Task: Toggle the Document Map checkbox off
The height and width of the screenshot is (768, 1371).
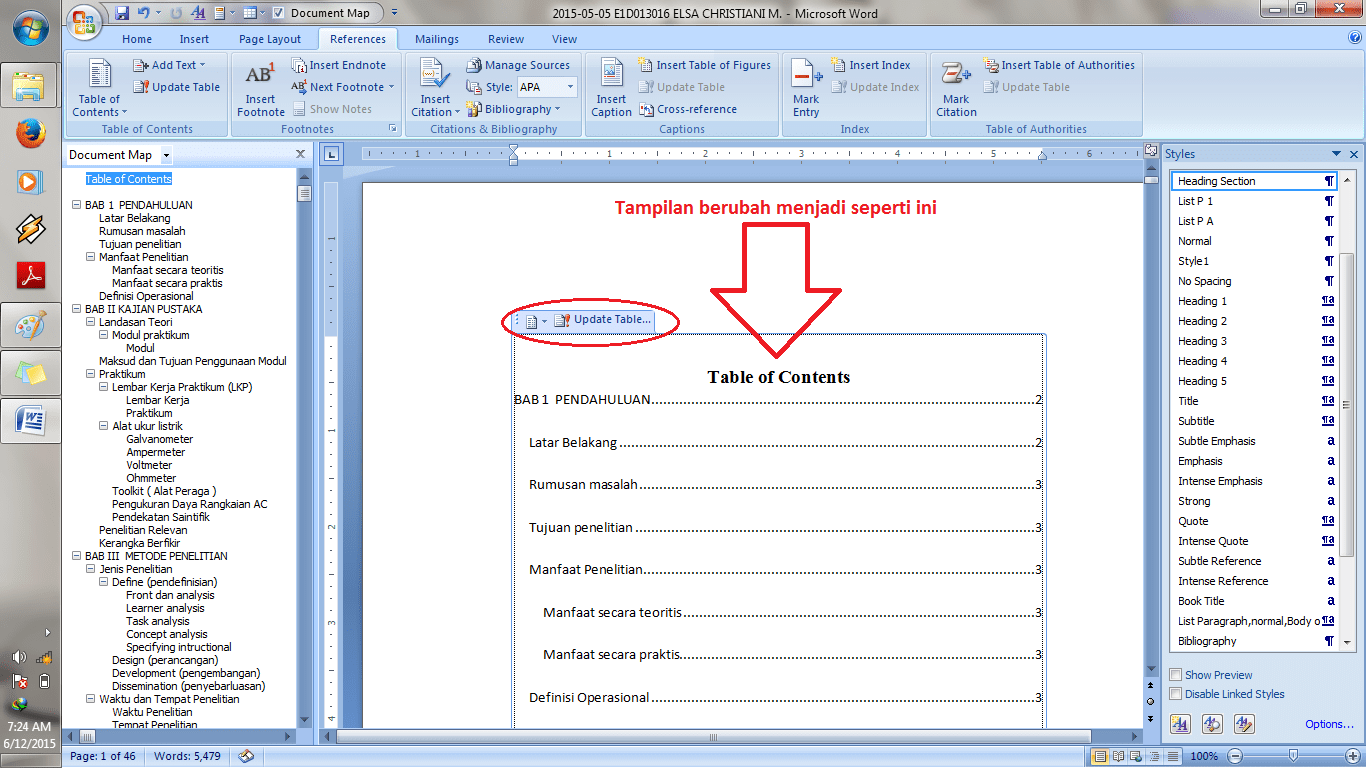Action: [277, 13]
